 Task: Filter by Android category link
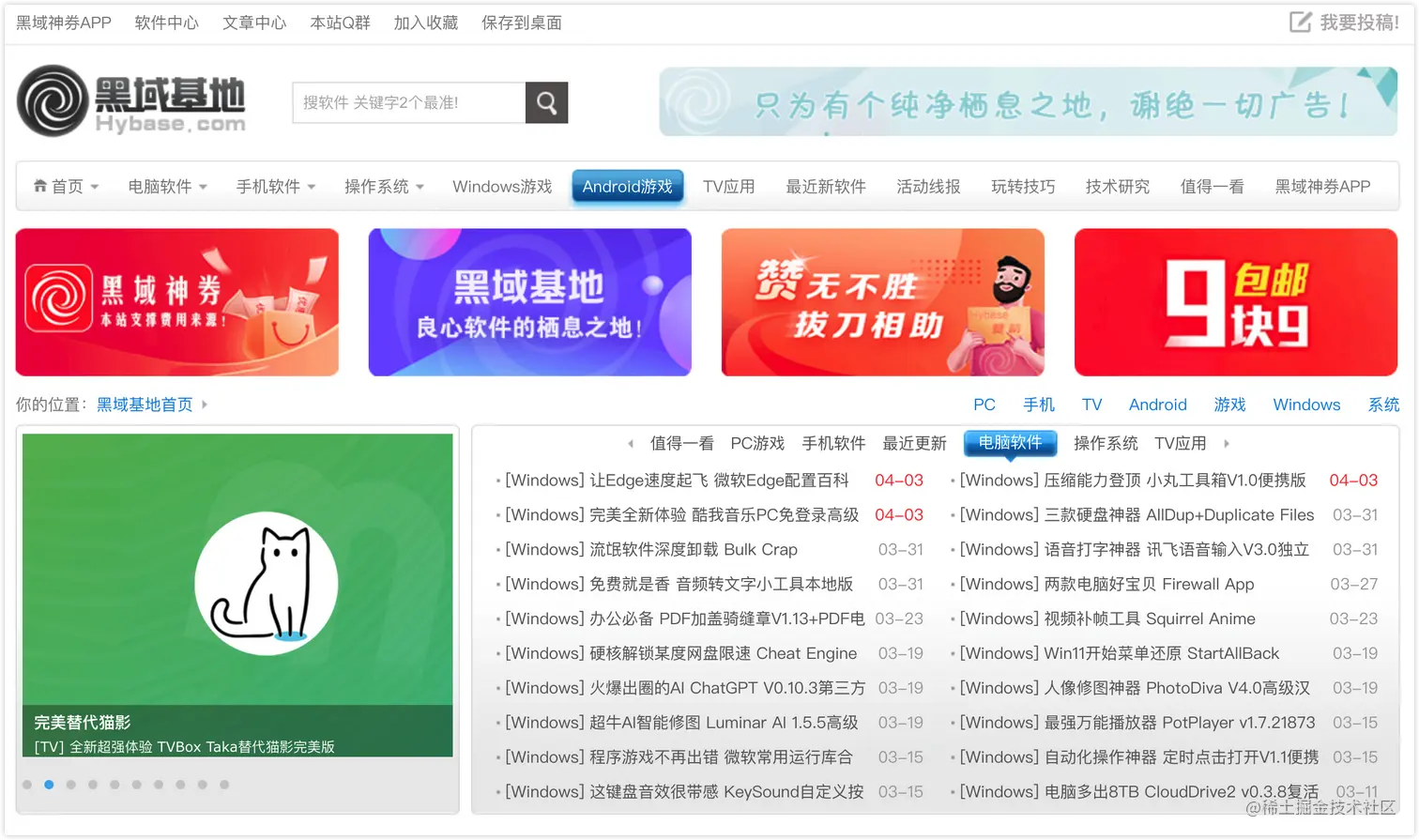pos(1158,405)
